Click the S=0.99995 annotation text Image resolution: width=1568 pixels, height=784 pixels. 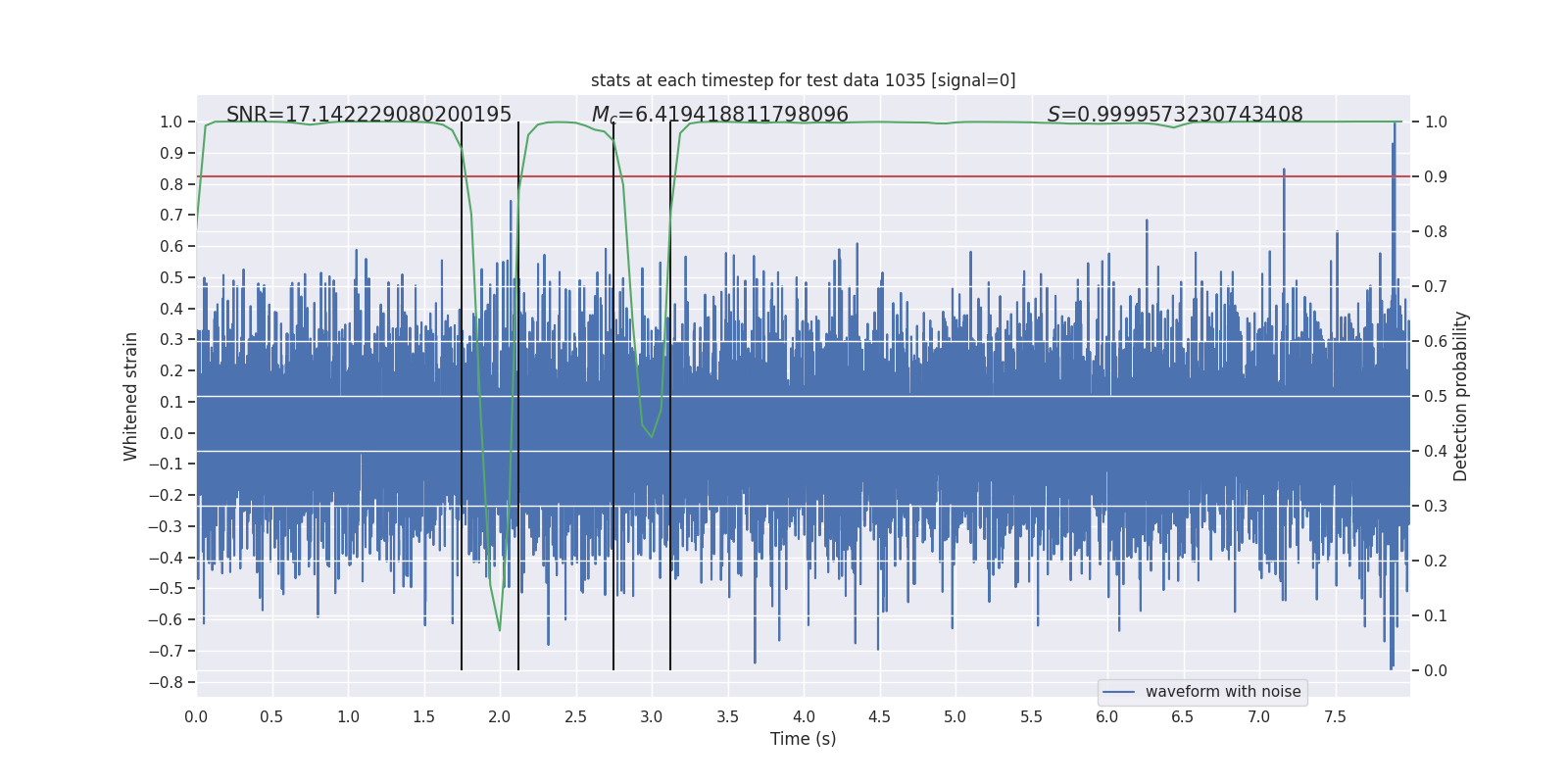coord(1175,115)
